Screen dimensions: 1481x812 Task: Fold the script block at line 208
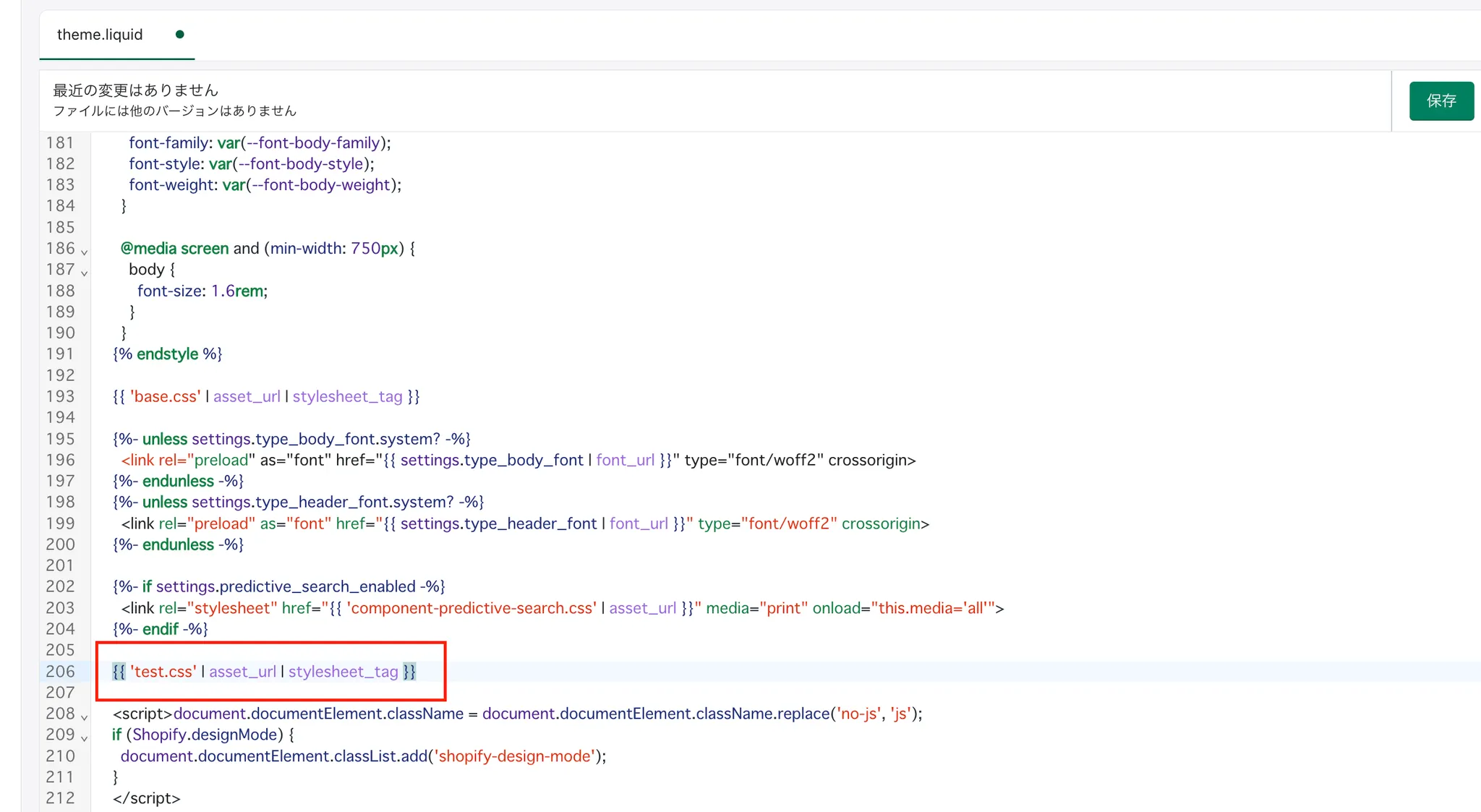(x=84, y=717)
